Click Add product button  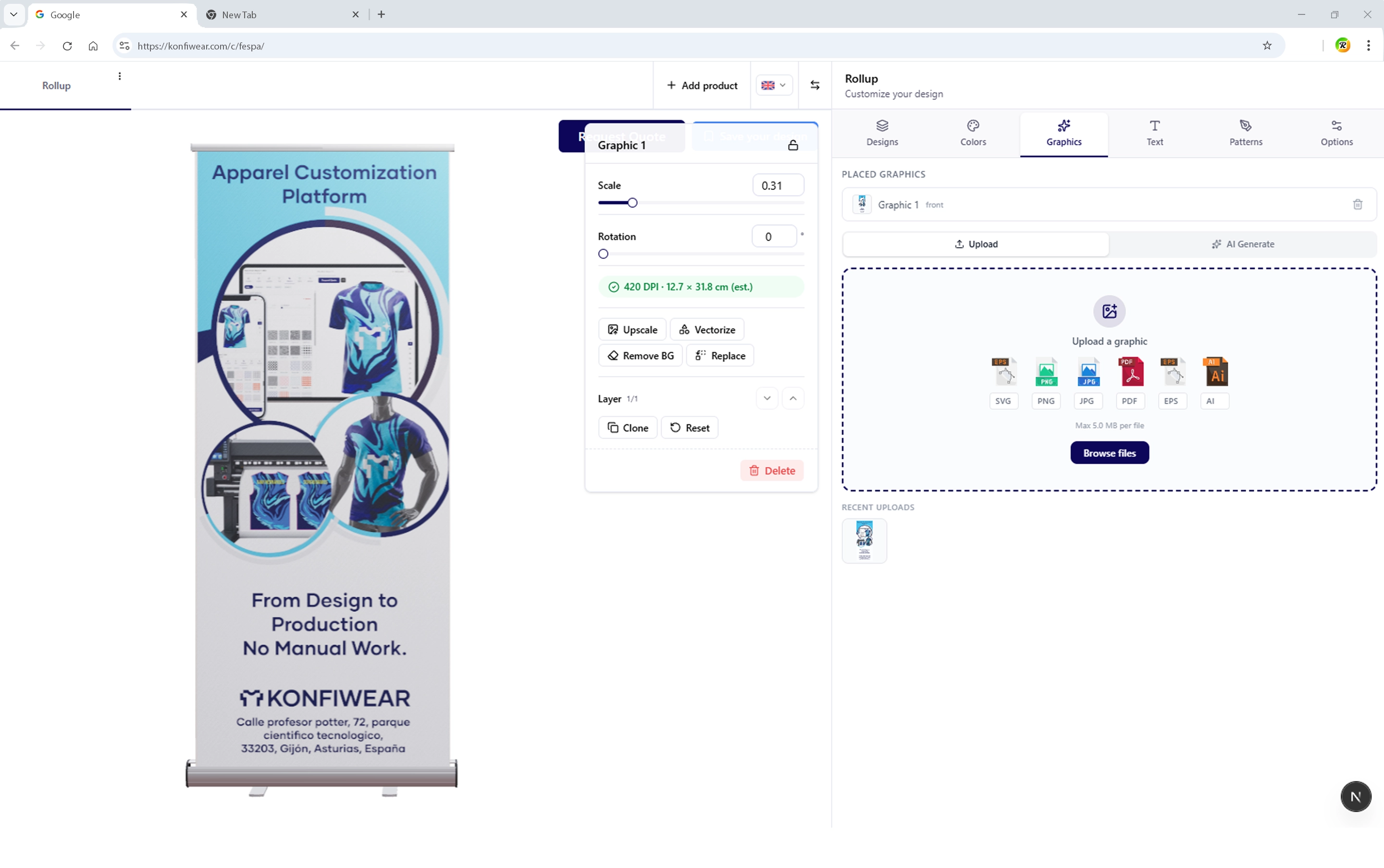(x=702, y=86)
